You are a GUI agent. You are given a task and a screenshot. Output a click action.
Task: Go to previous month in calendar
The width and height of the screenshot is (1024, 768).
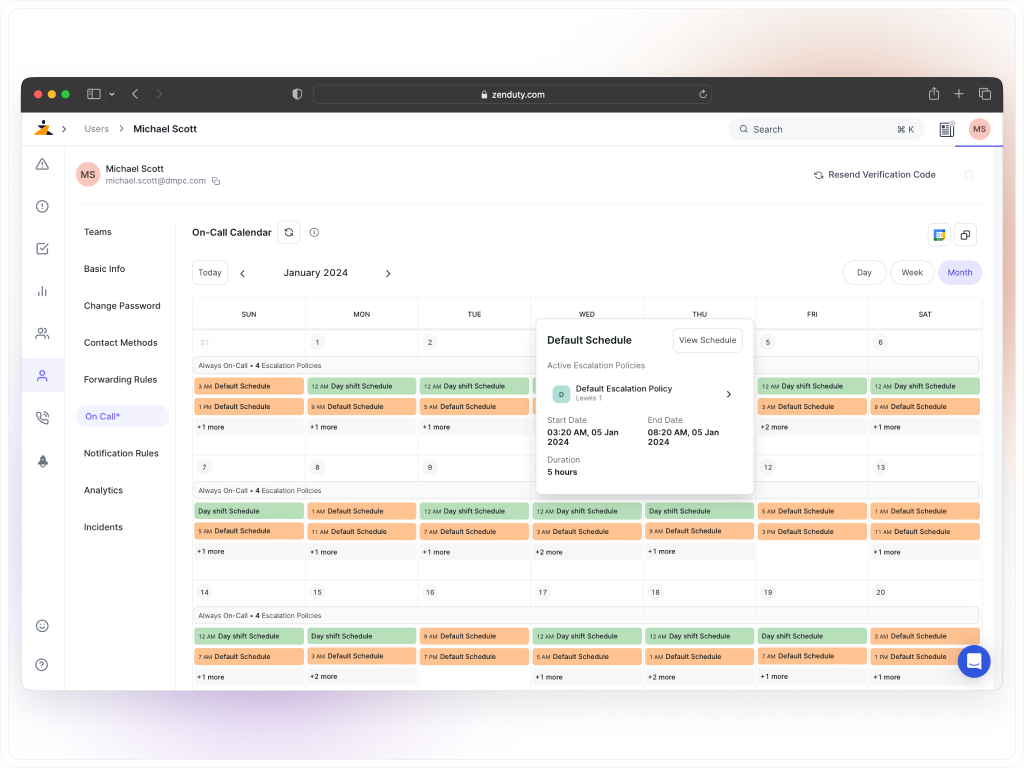[x=242, y=274]
